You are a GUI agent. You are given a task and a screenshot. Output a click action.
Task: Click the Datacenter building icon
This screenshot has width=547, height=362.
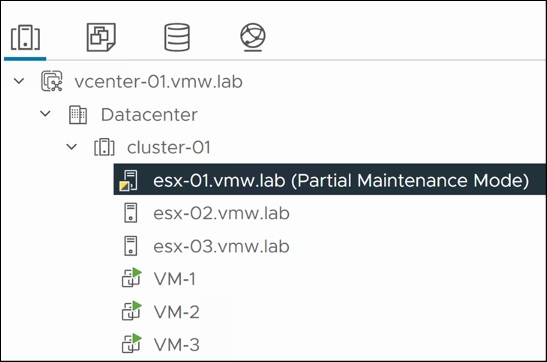pyautogui.click(x=78, y=114)
